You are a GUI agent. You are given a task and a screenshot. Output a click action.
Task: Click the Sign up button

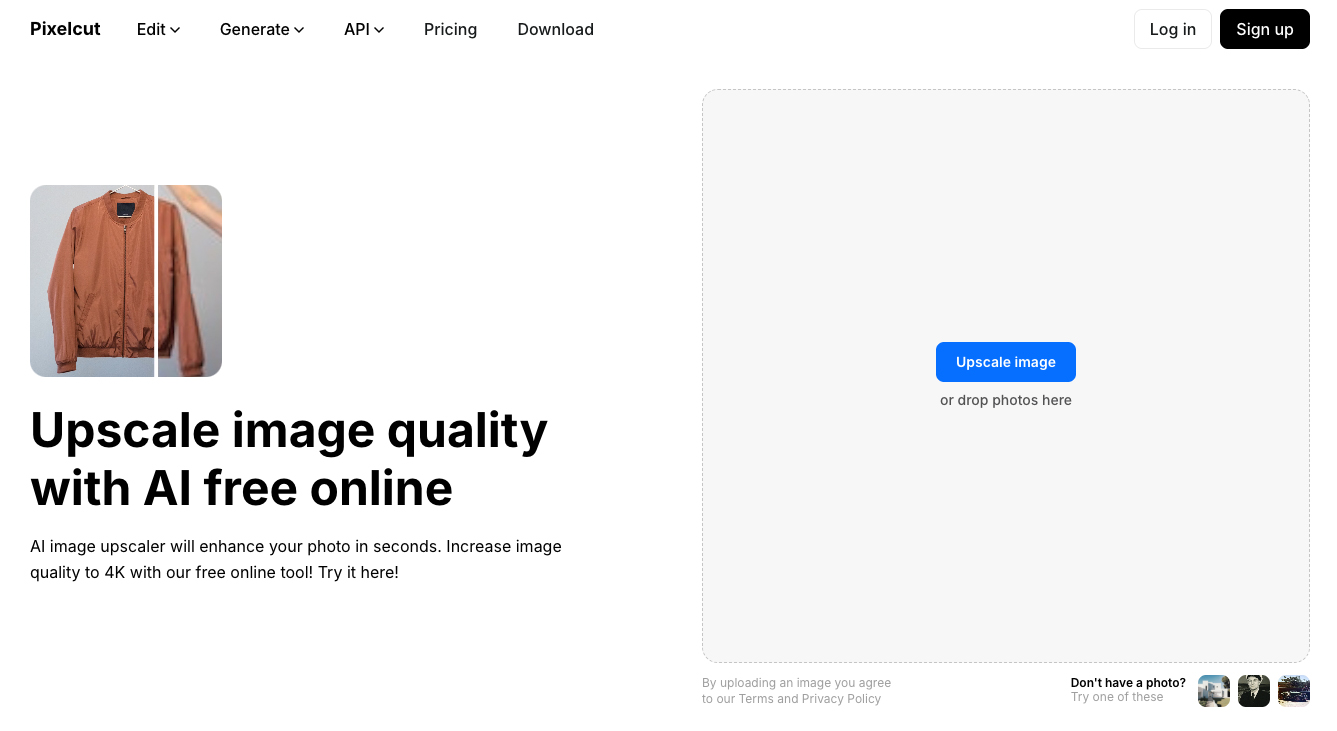[x=1264, y=29]
